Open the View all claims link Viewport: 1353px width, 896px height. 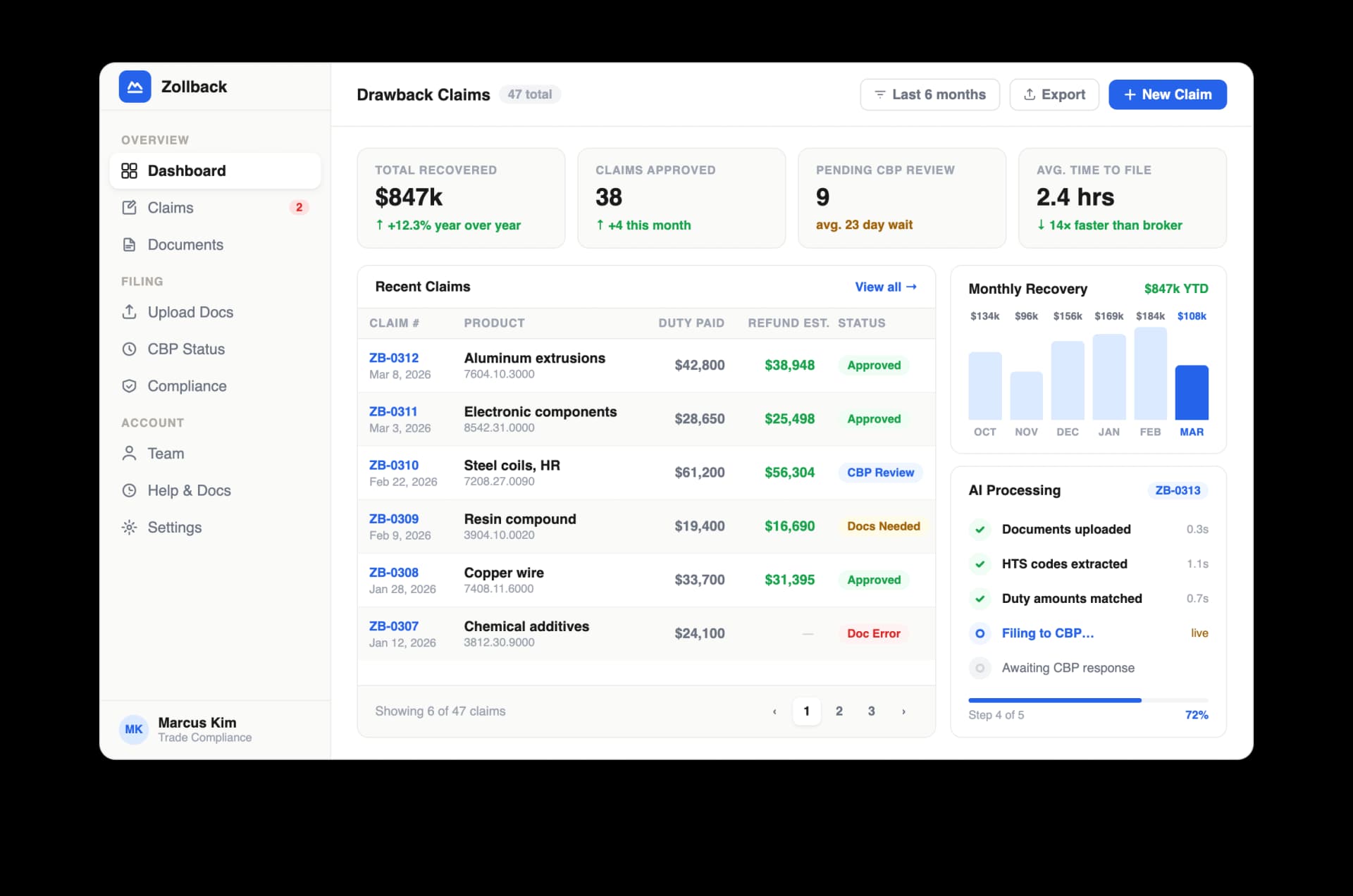coord(885,287)
